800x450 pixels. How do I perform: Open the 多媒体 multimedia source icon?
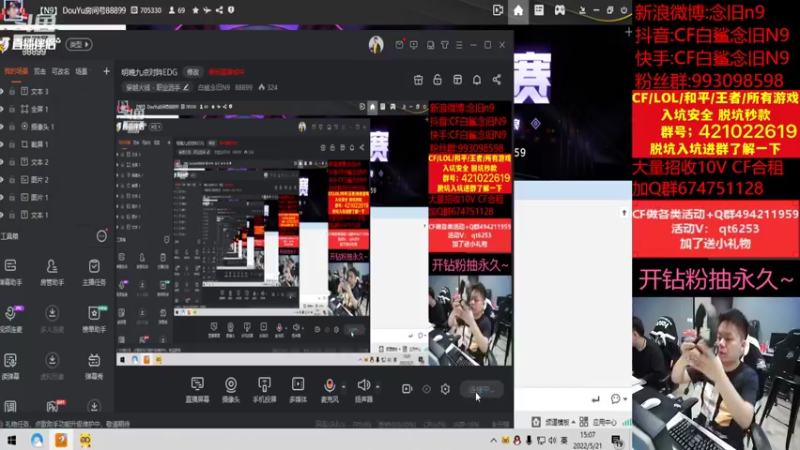pyautogui.click(x=298, y=384)
